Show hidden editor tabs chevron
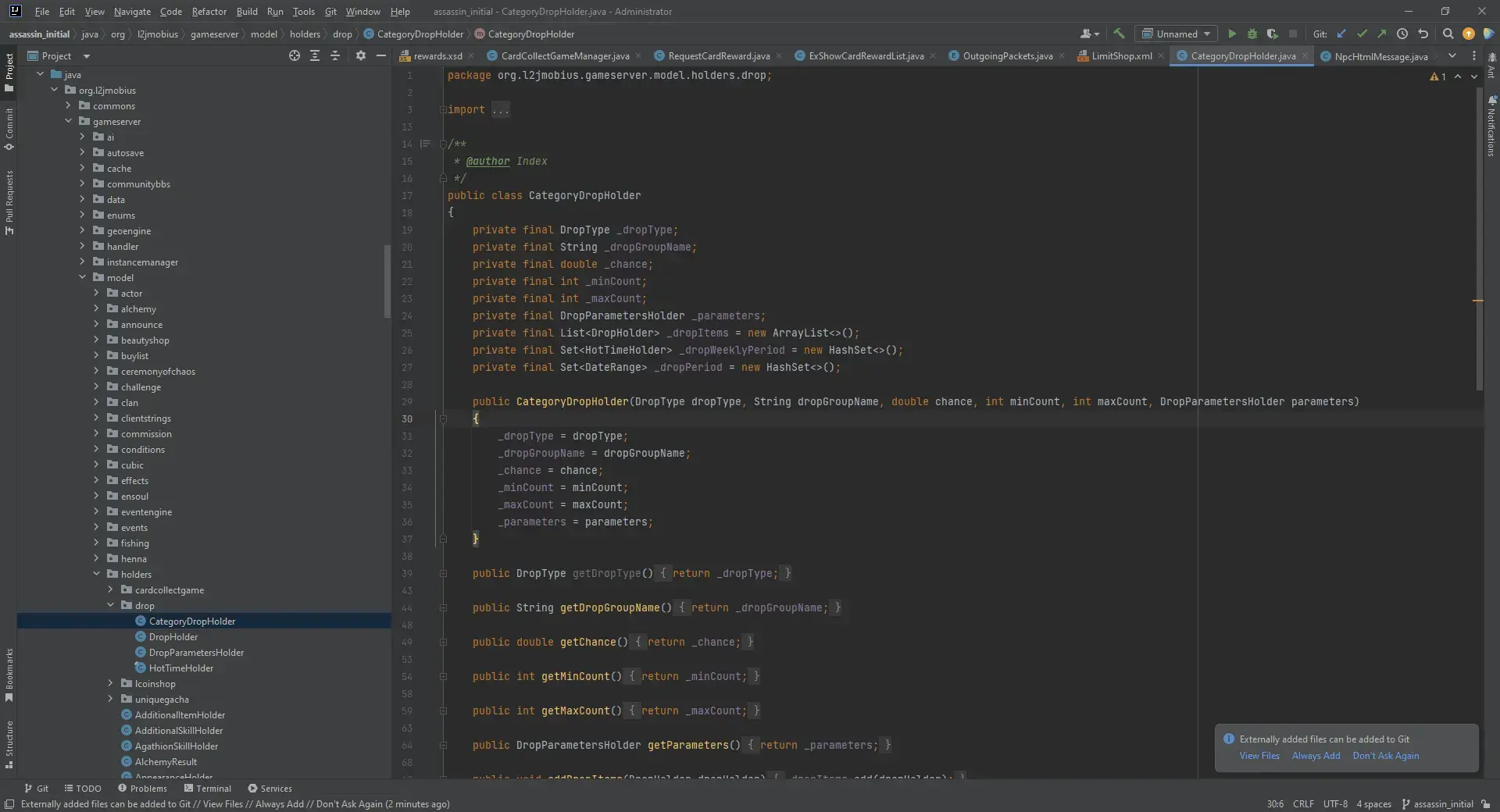This screenshot has width=1500, height=812. tap(1452, 55)
